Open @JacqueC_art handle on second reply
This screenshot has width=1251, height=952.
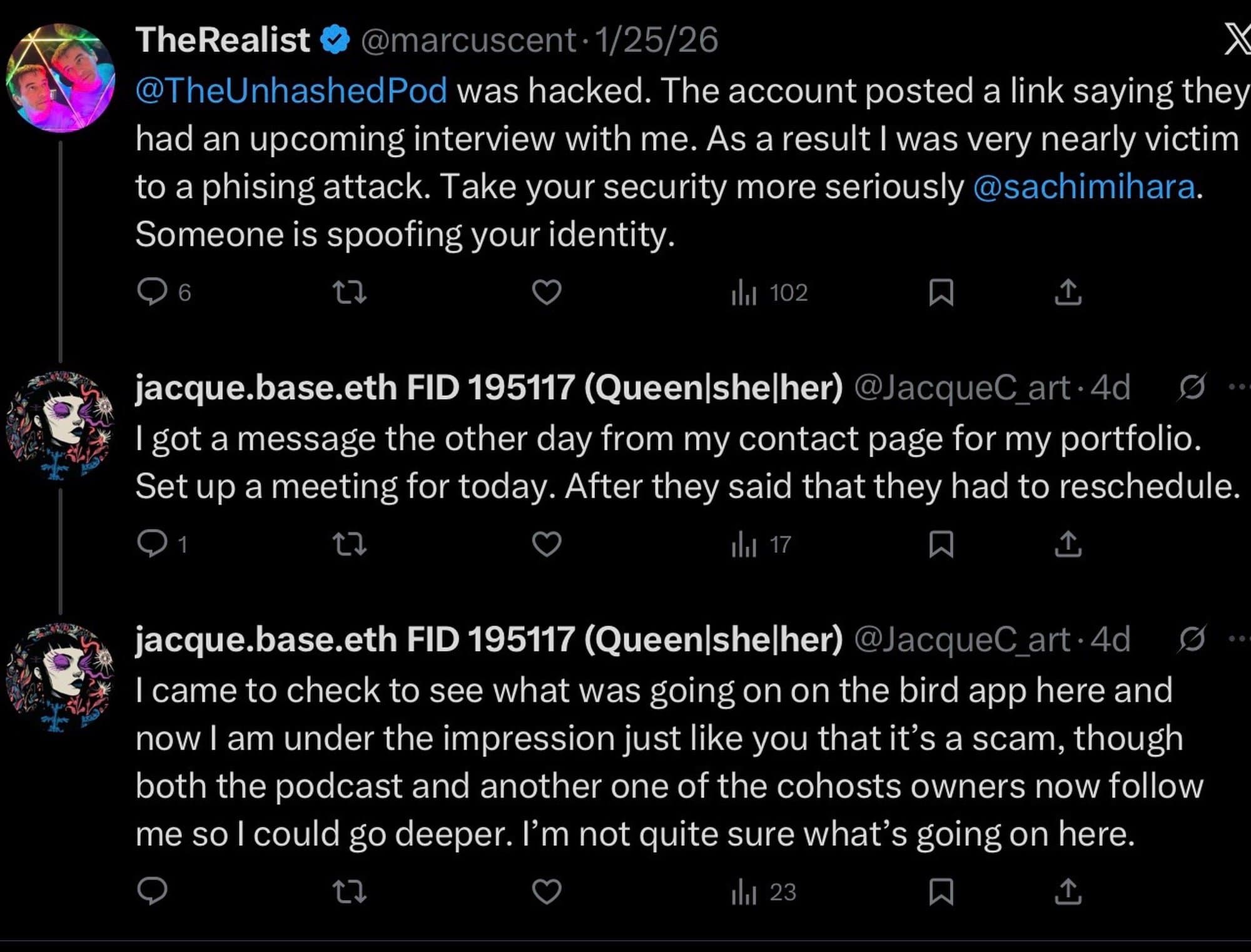[x=961, y=639]
